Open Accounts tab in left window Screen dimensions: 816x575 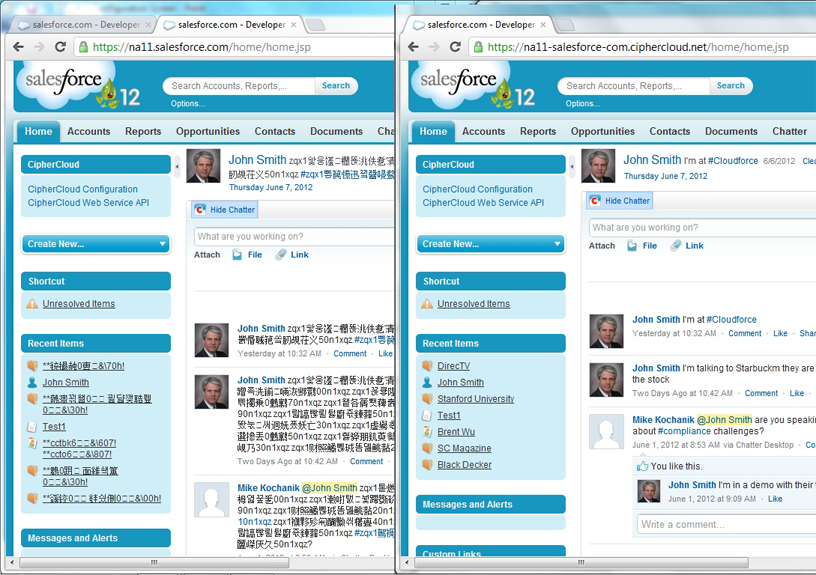coord(88,131)
